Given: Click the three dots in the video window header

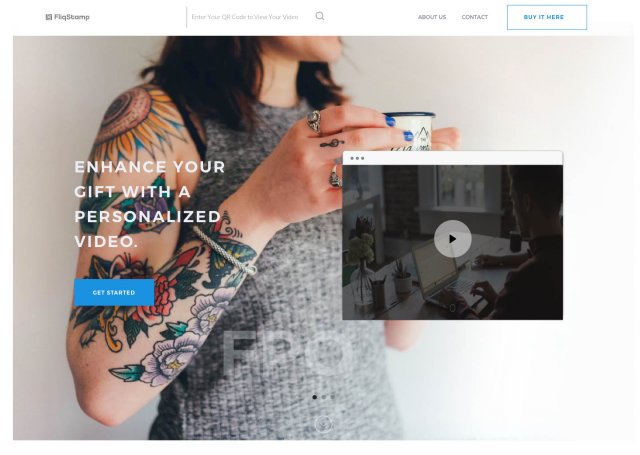Looking at the screenshot, I should click(x=357, y=158).
